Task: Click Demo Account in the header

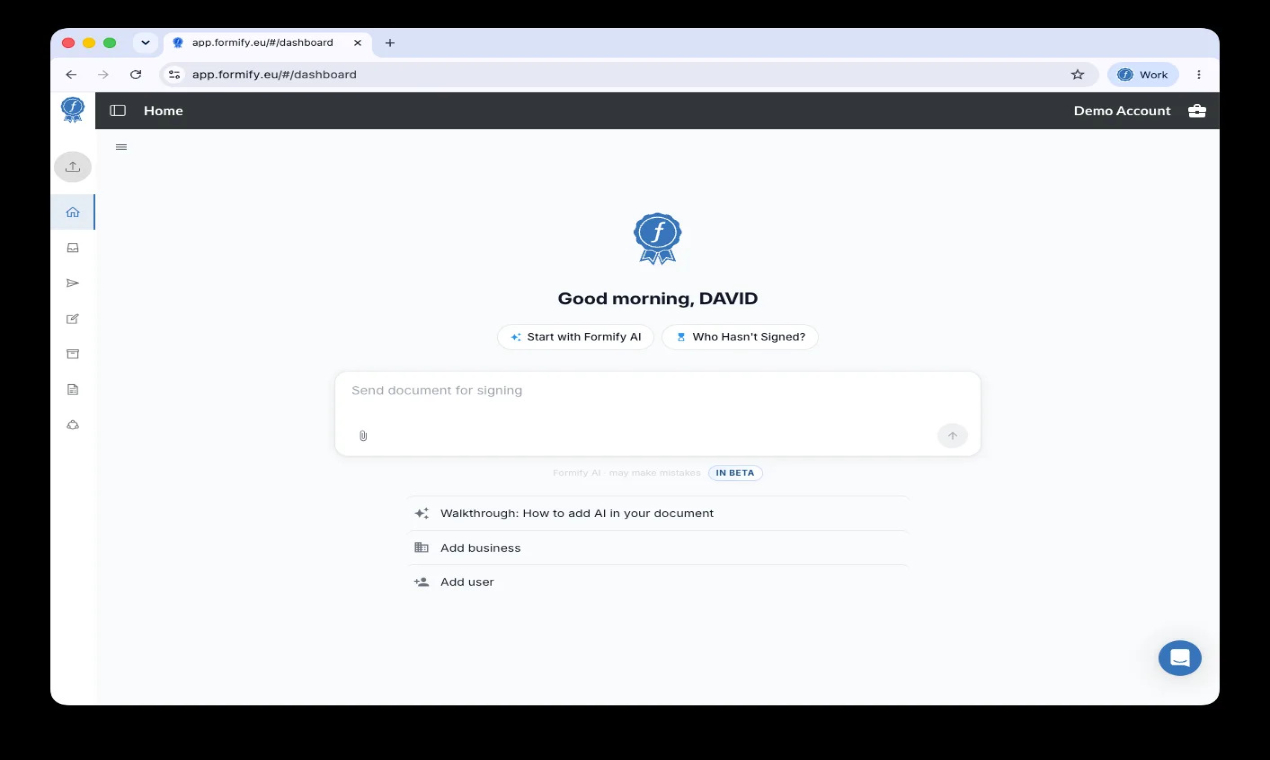Action: [1122, 111]
